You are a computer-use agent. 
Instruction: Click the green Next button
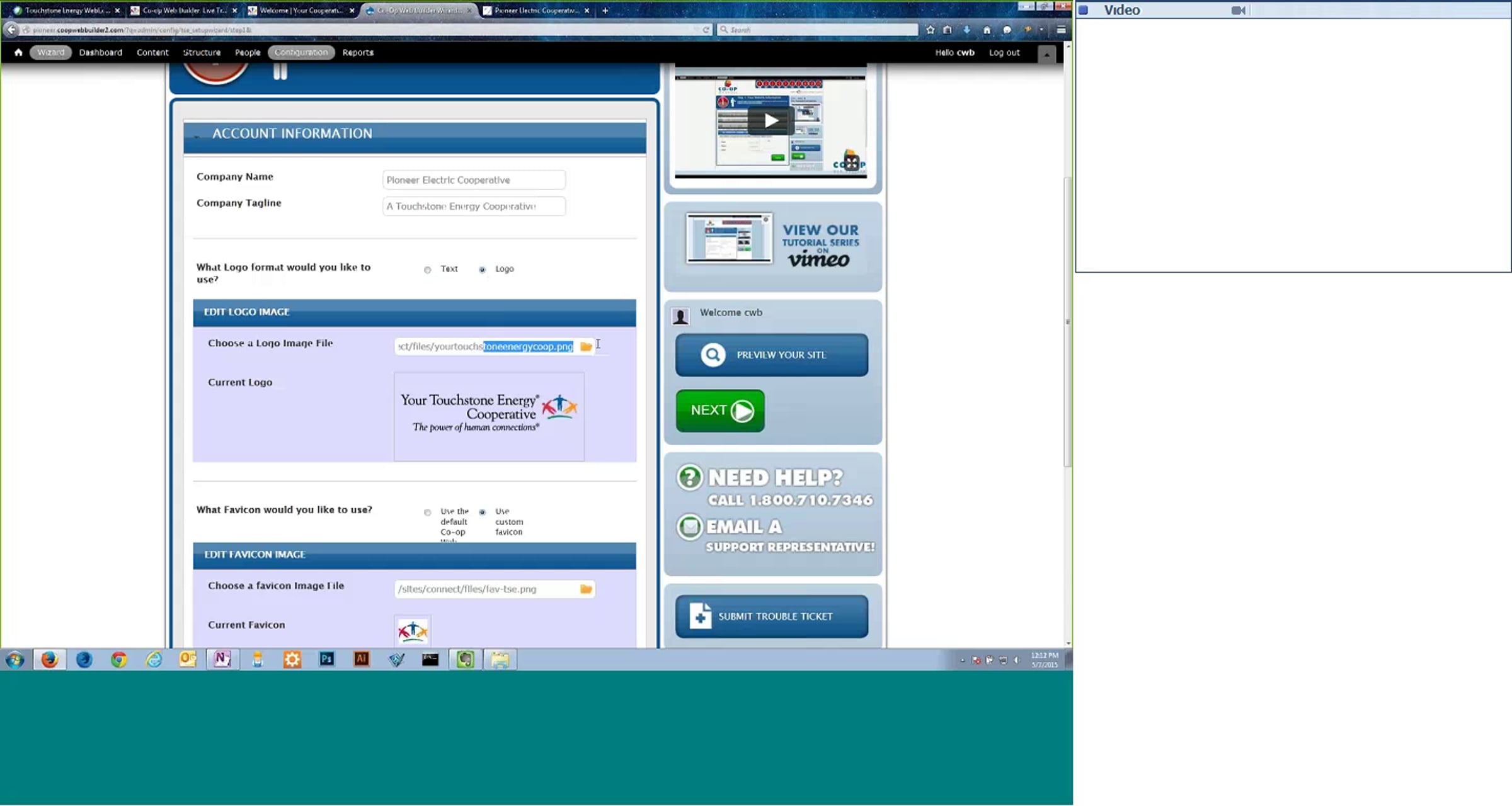(720, 411)
